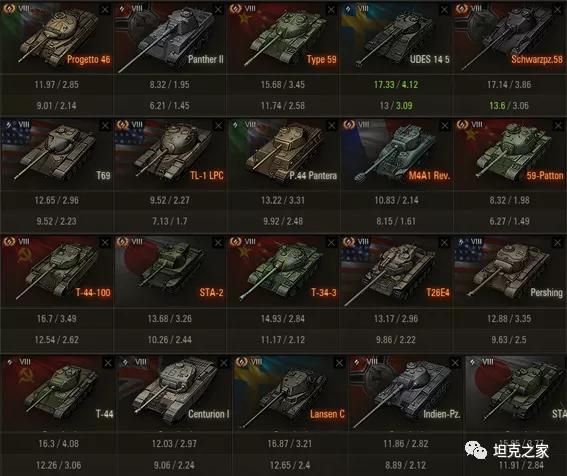The image size is (567, 476).
Task: Select the 59-Patton tank thumbnail
Action: tap(510, 154)
